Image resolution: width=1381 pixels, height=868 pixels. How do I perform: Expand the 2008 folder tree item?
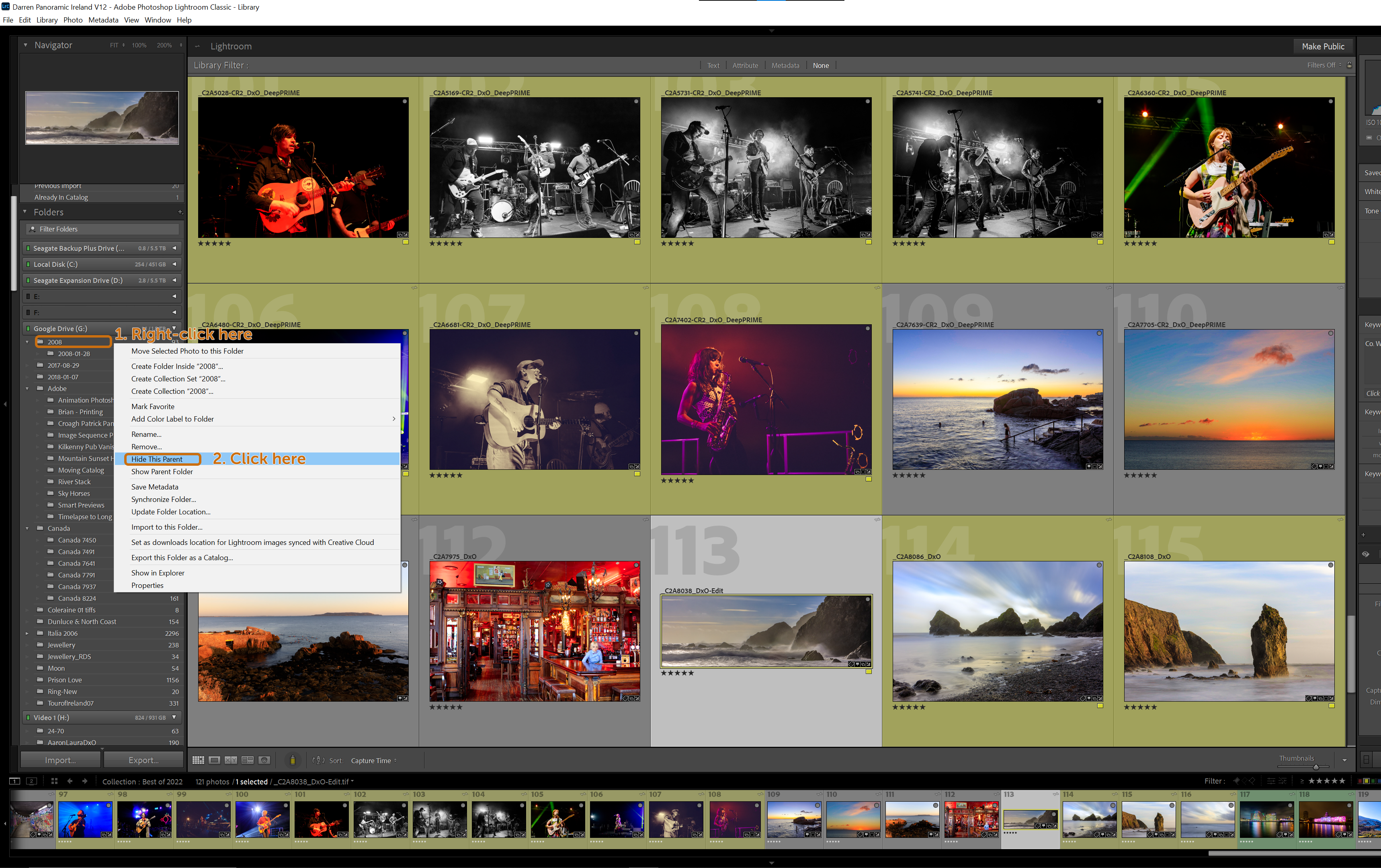[x=27, y=342]
